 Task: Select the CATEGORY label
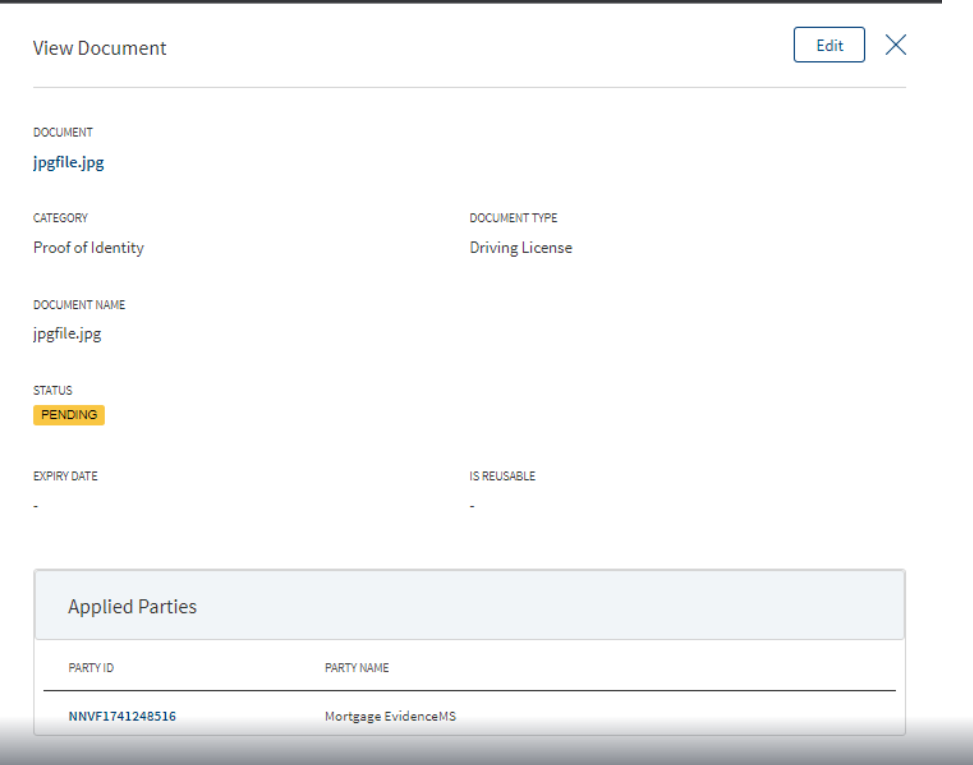60,218
